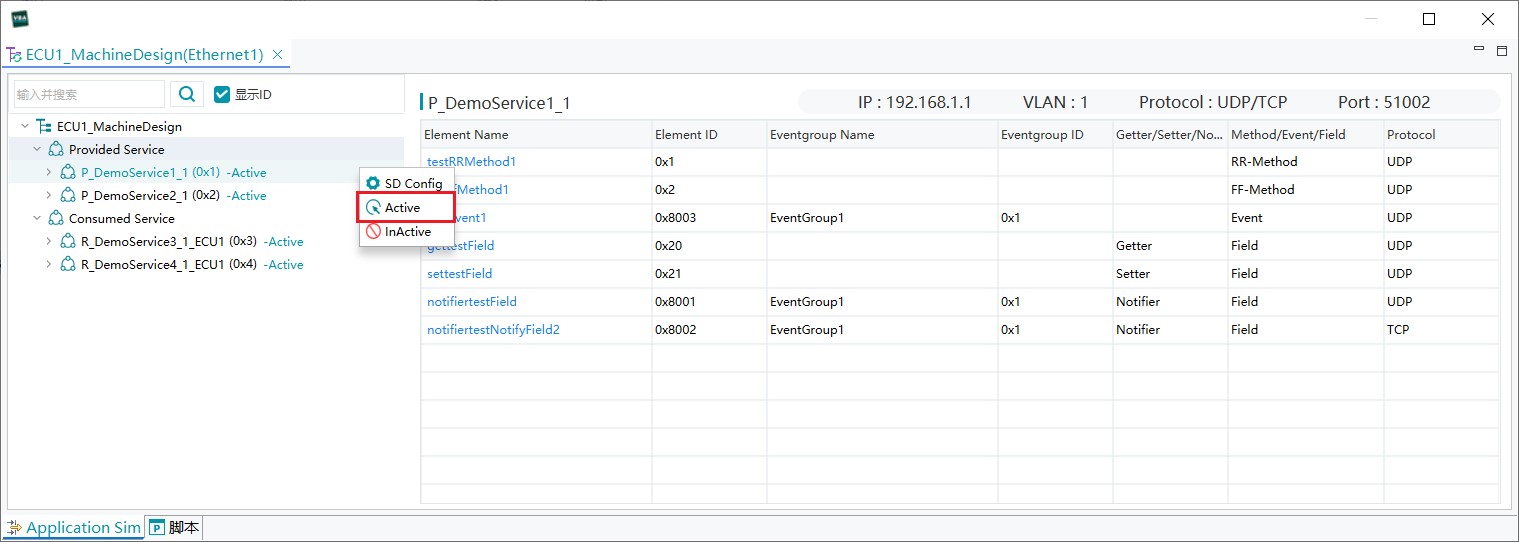1519x542 pixels.
Task: Choose Active from the context menu
Action: [402, 208]
